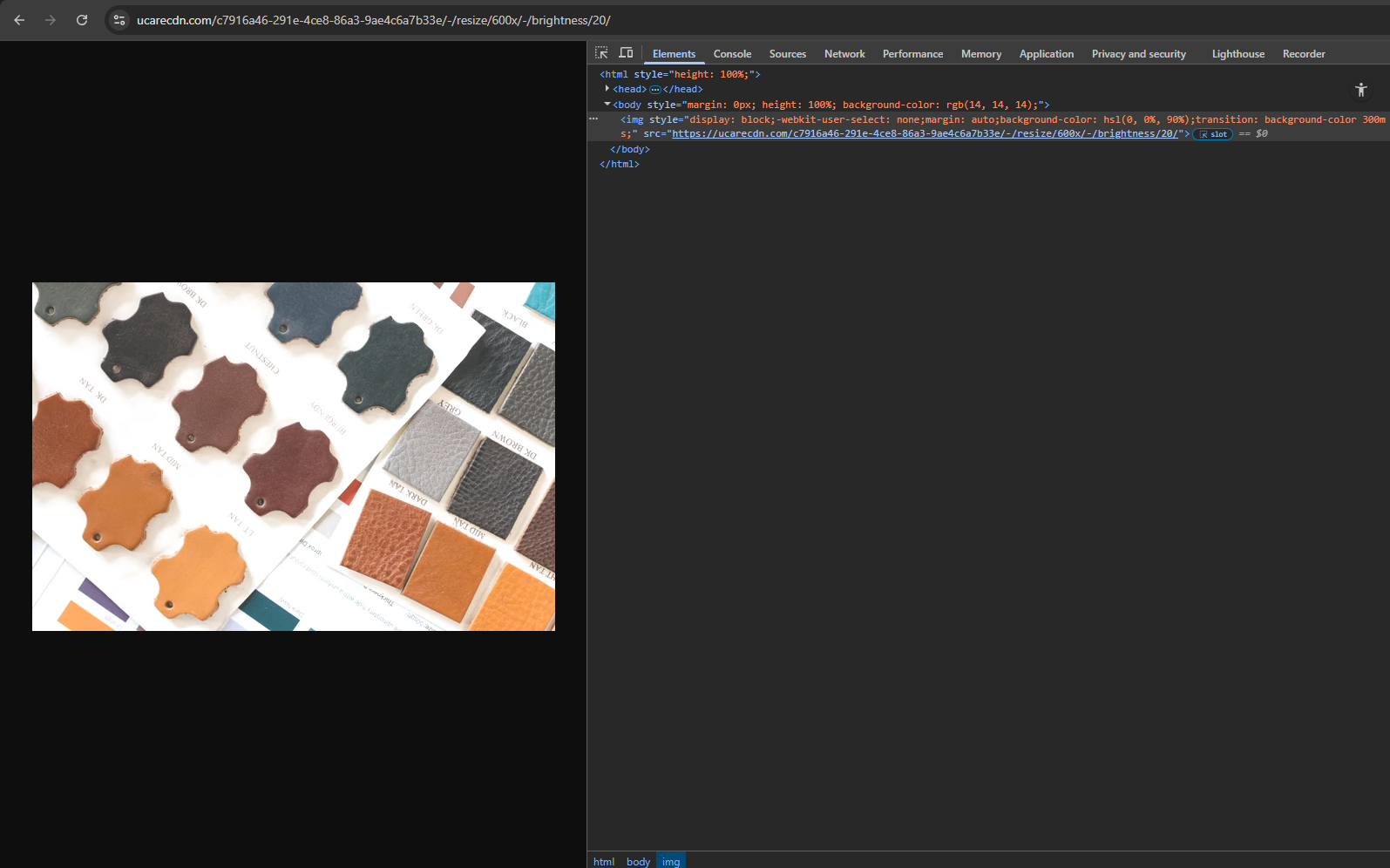Toggle the device toolbar emulation
1390x868 pixels.
(x=626, y=53)
